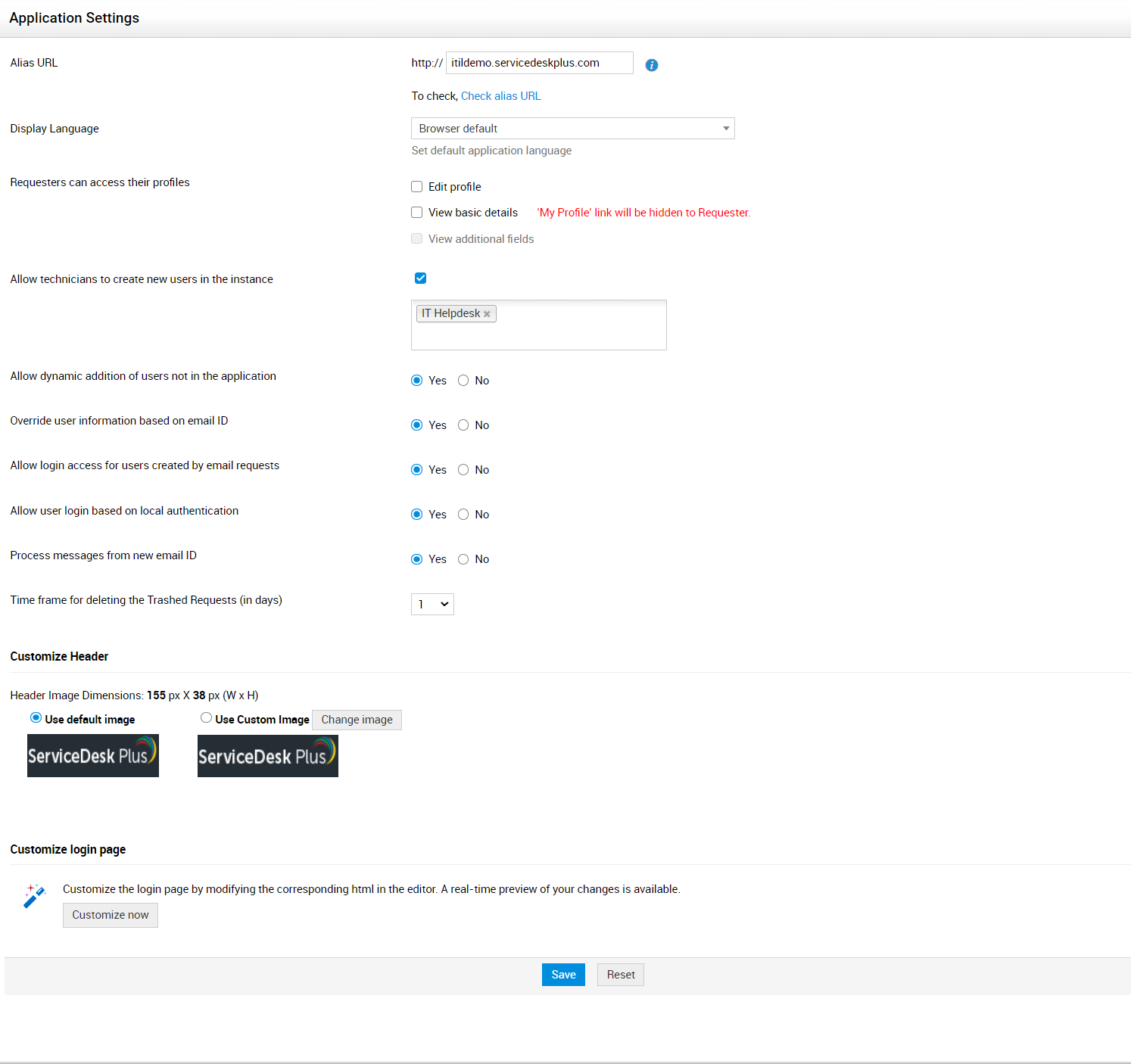The width and height of the screenshot is (1131, 1064).
Task: Select No for local authentication login
Action: pyautogui.click(x=463, y=515)
